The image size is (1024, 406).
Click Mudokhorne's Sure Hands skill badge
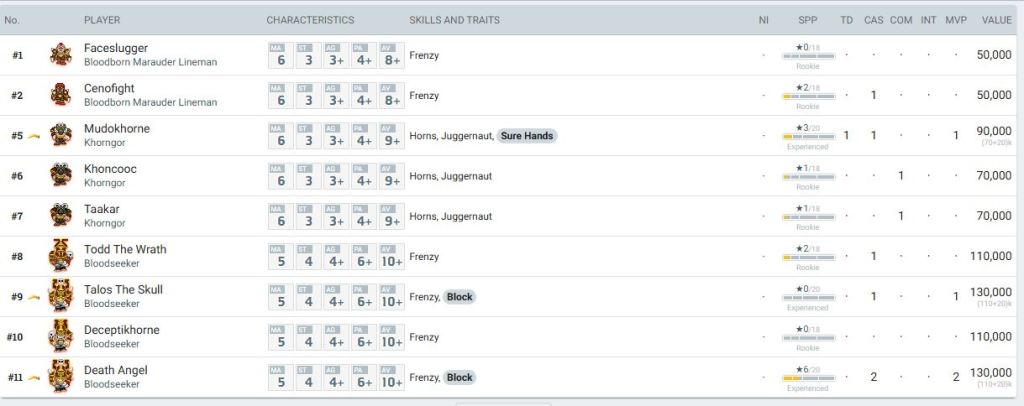click(527, 136)
